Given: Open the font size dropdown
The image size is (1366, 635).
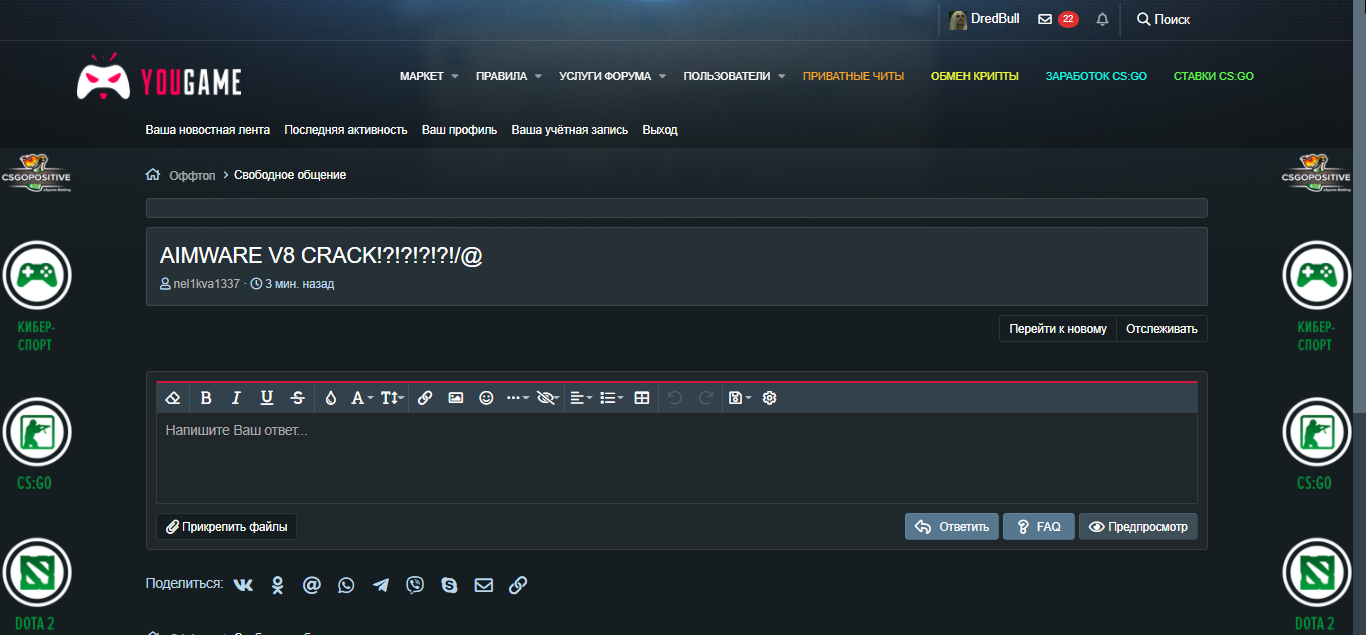Looking at the screenshot, I should [392, 398].
